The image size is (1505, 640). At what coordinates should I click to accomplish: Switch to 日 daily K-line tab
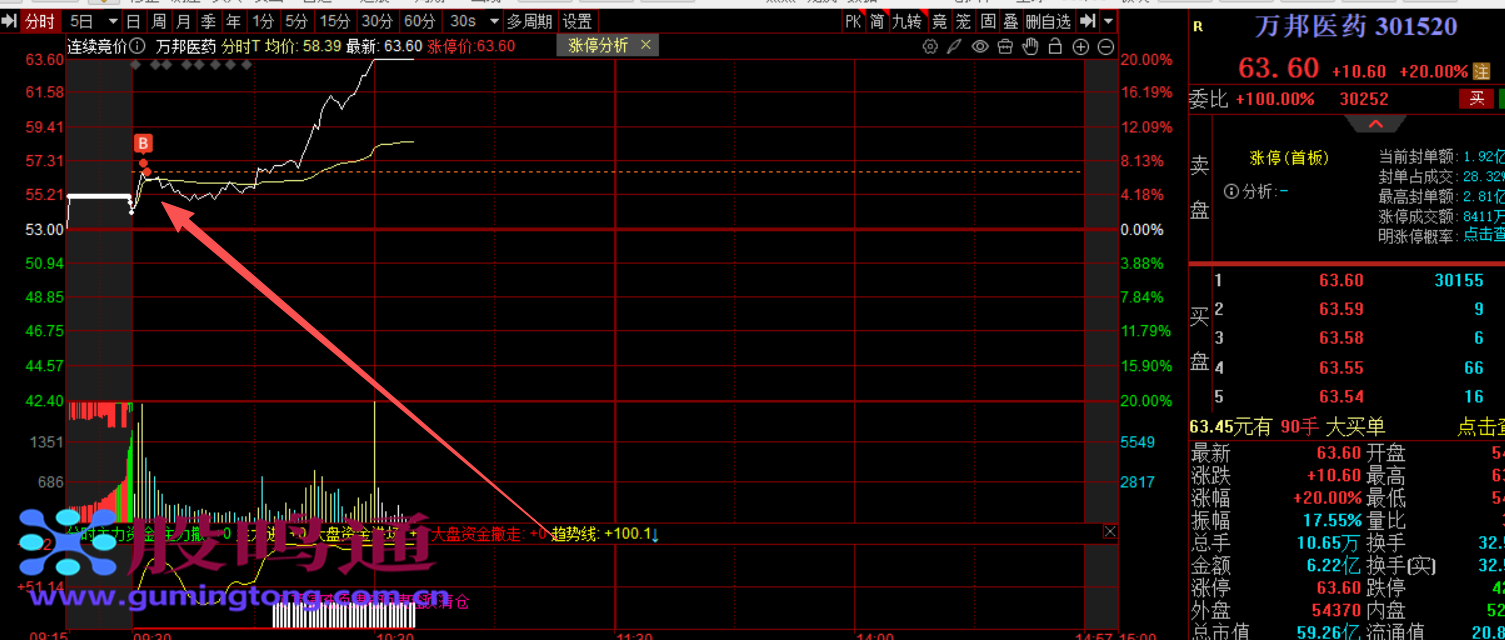(133, 21)
